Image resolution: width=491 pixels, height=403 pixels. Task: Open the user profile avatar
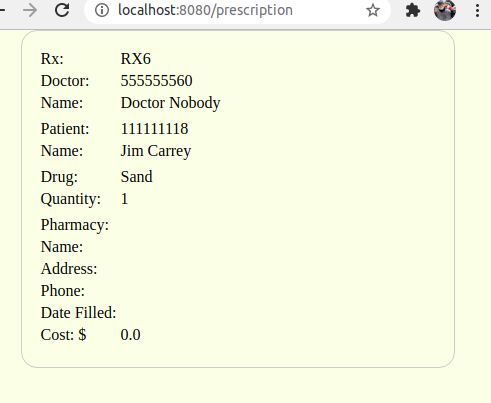pyautogui.click(x=445, y=10)
